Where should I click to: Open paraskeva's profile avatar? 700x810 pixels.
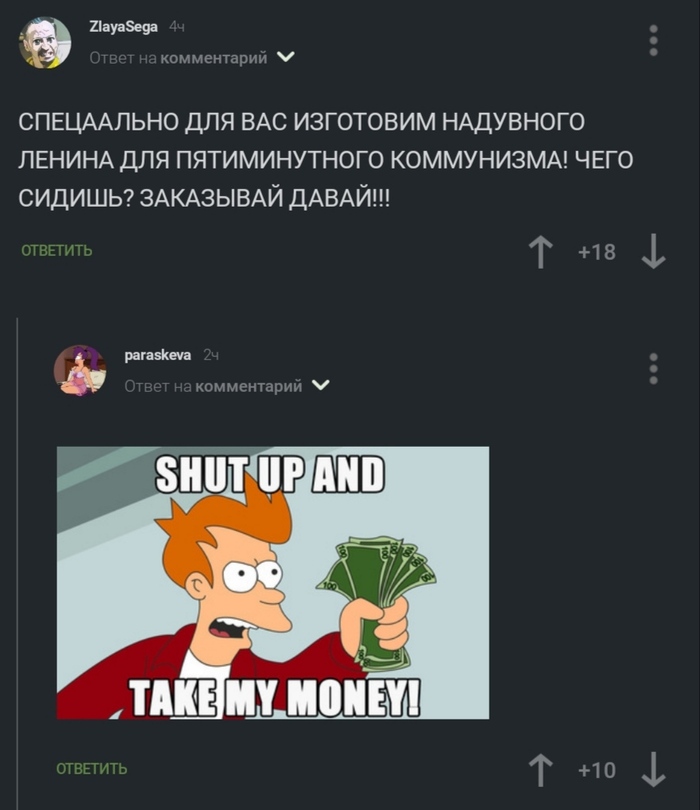[x=80, y=371]
